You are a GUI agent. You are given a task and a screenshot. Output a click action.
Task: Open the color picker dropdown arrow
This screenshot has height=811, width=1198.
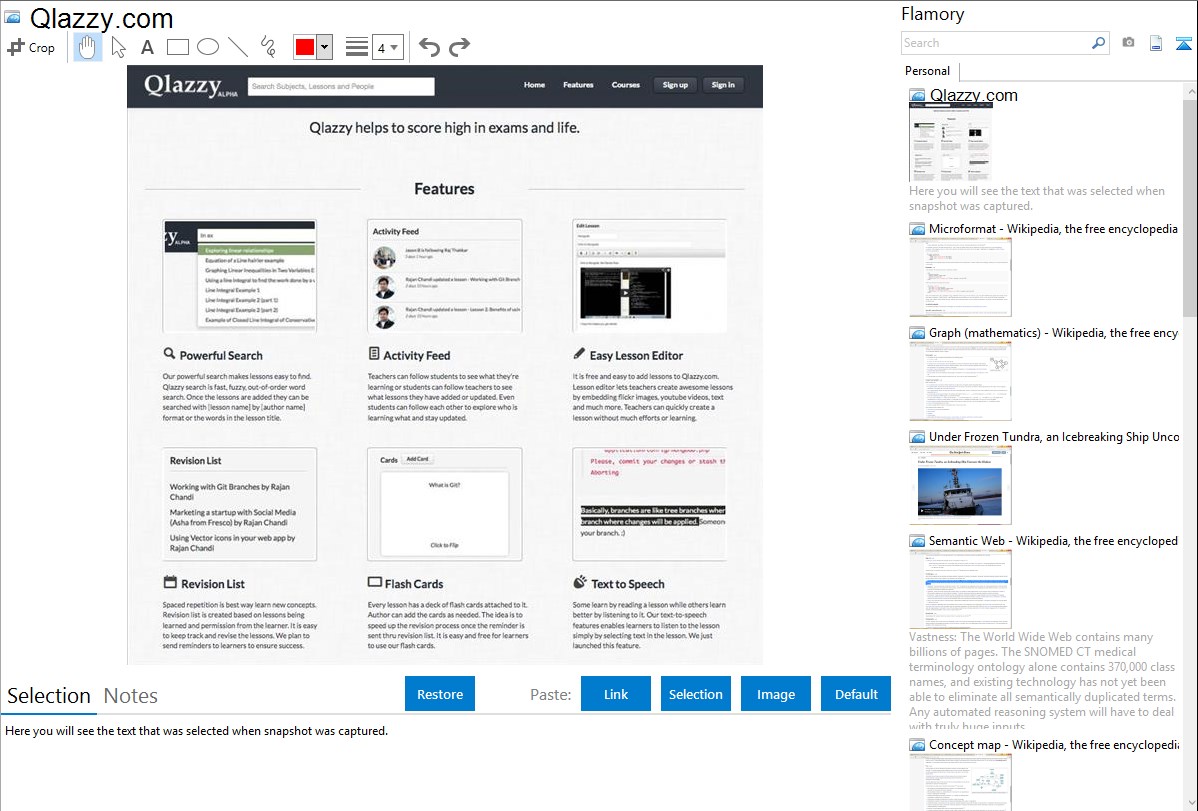coord(325,47)
